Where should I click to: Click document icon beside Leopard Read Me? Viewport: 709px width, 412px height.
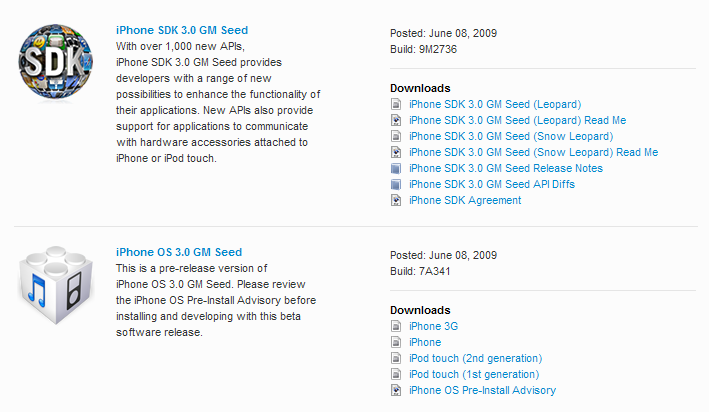(x=396, y=120)
